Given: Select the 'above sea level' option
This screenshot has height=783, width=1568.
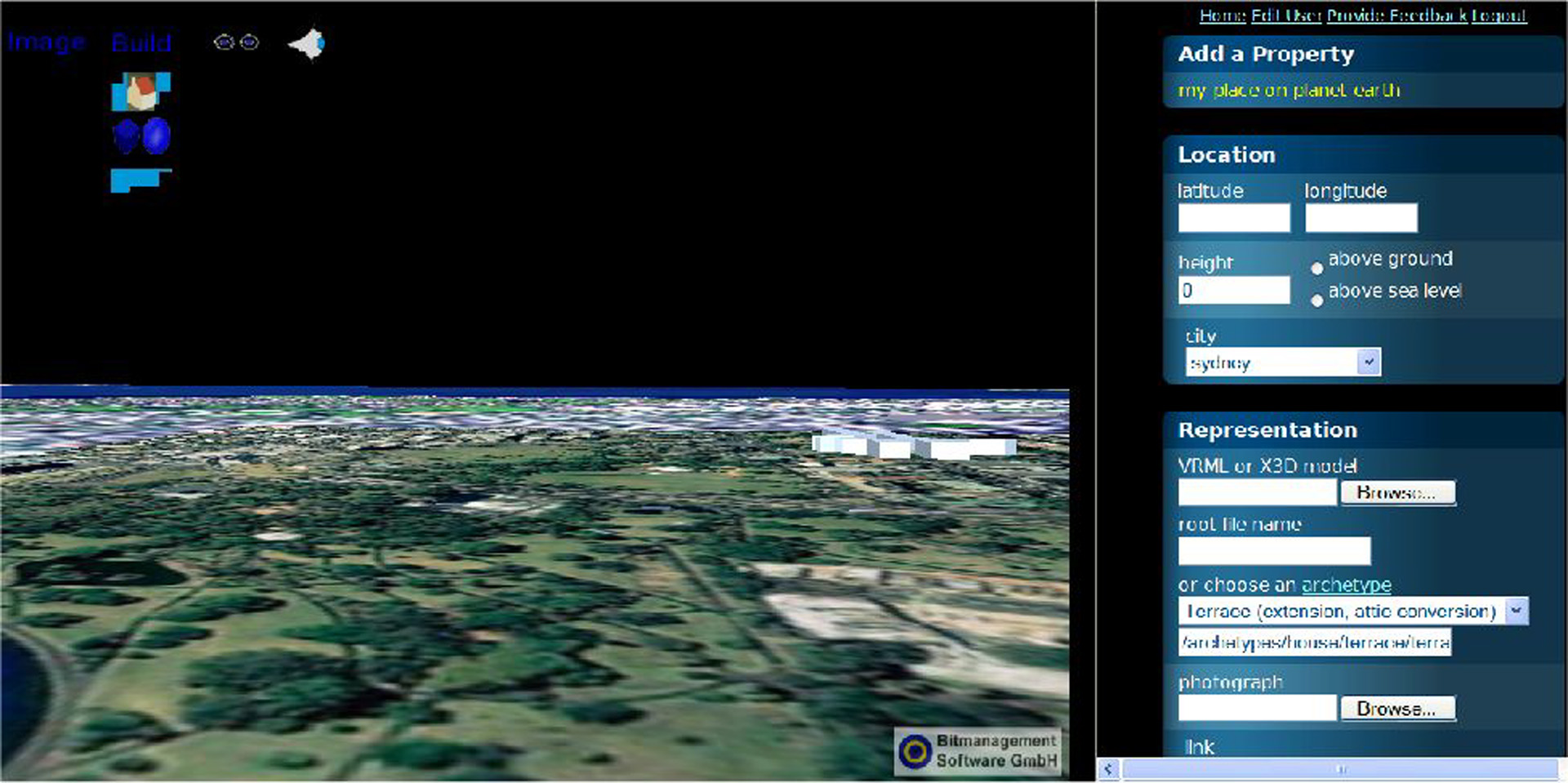Looking at the screenshot, I should tap(1316, 300).
